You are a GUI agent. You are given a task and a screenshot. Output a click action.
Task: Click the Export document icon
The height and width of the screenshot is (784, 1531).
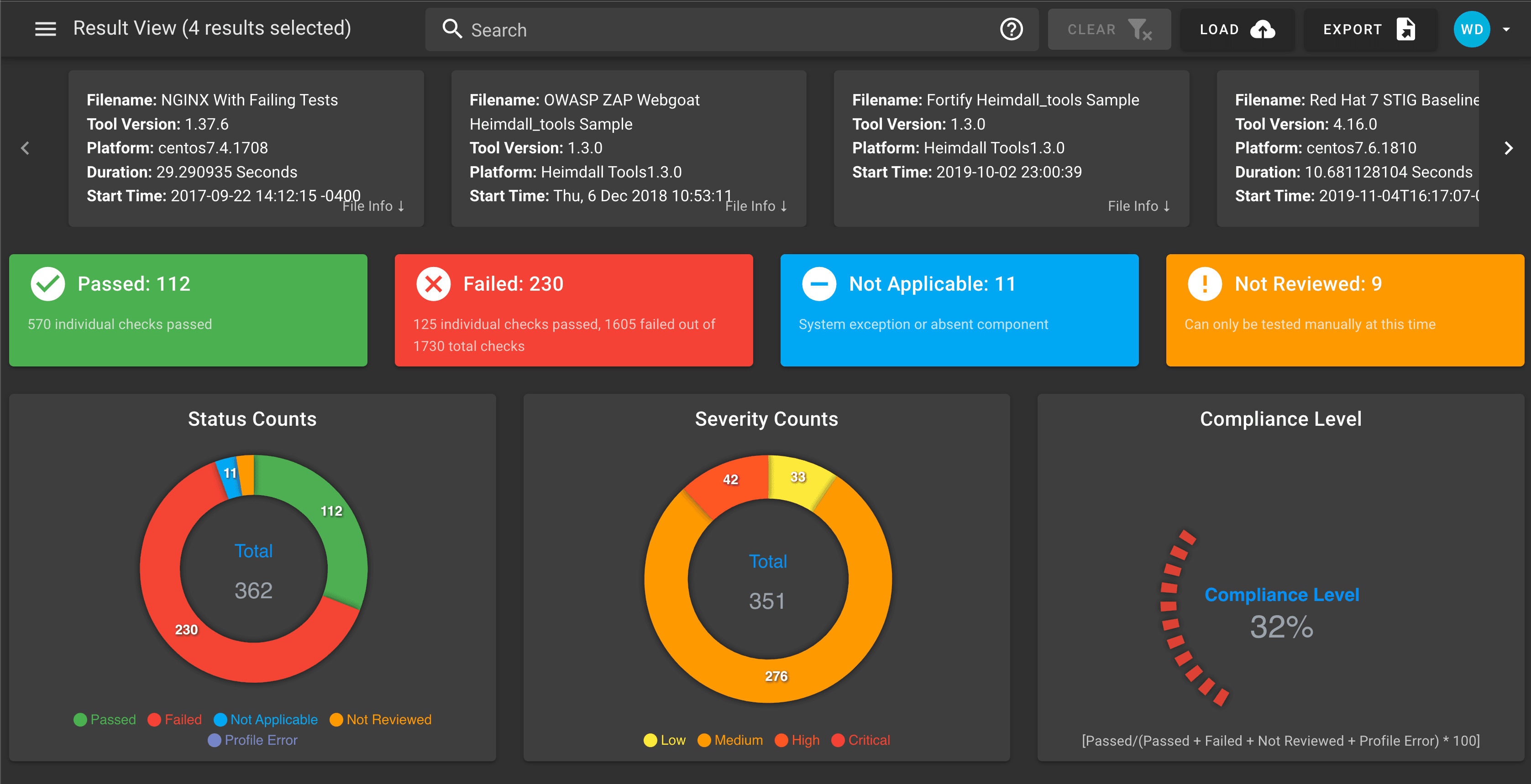point(1405,29)
